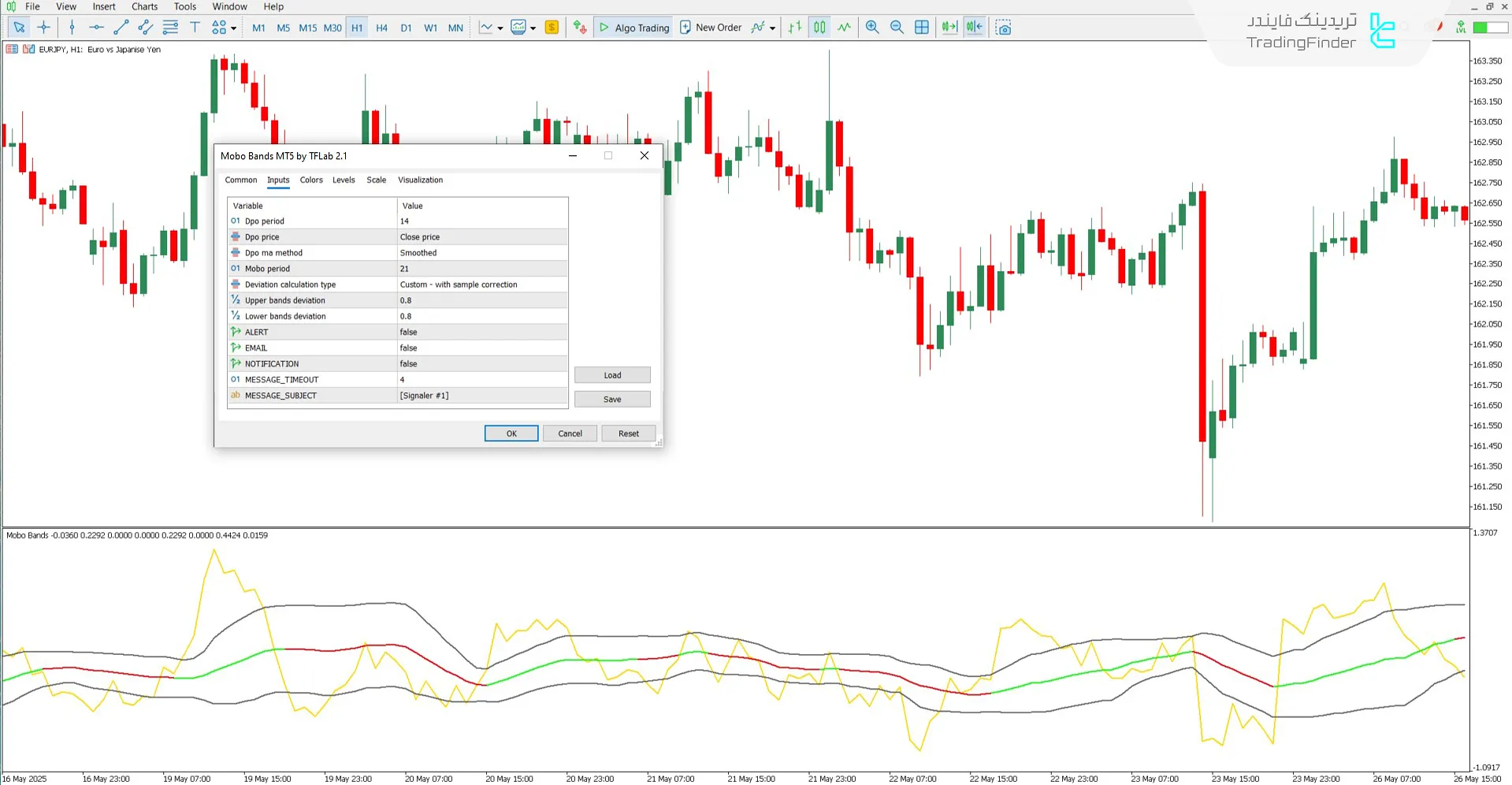
Task: Open the tile windows grid icon
Action: pos(921,28)
